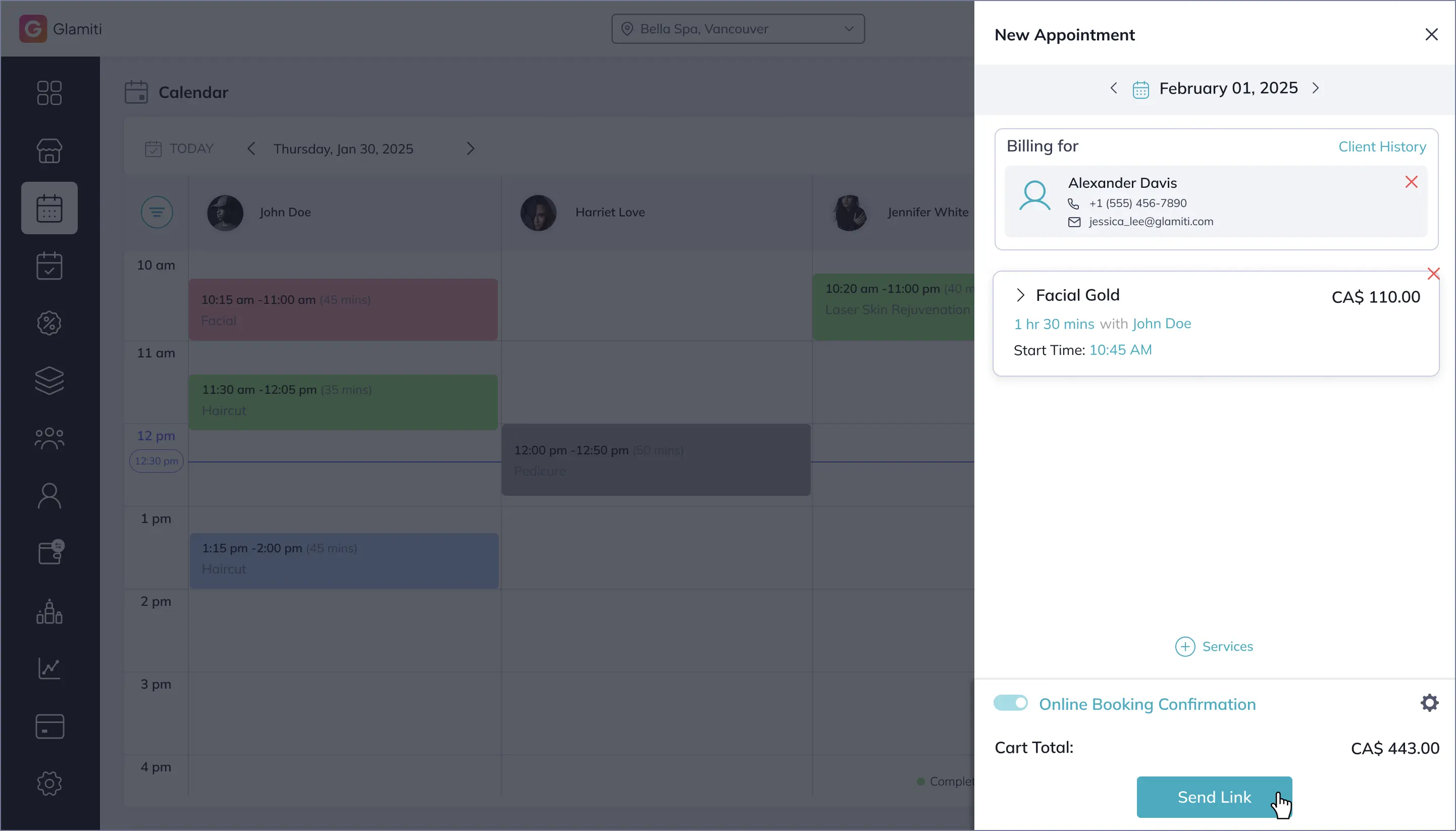The image size is (1456, 831).
Task: Click the analytics chart icon in sidebar
Action: coord(49,668)
